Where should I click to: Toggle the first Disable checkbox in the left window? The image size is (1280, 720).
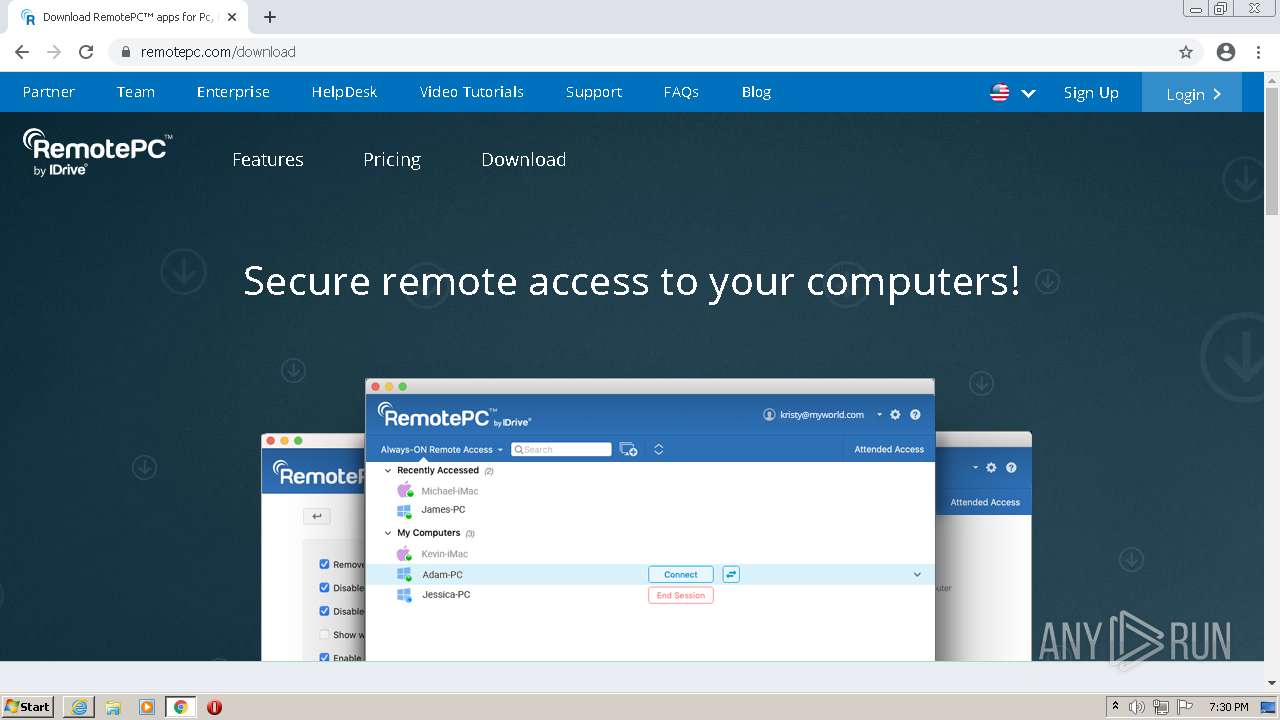point(324,588)
